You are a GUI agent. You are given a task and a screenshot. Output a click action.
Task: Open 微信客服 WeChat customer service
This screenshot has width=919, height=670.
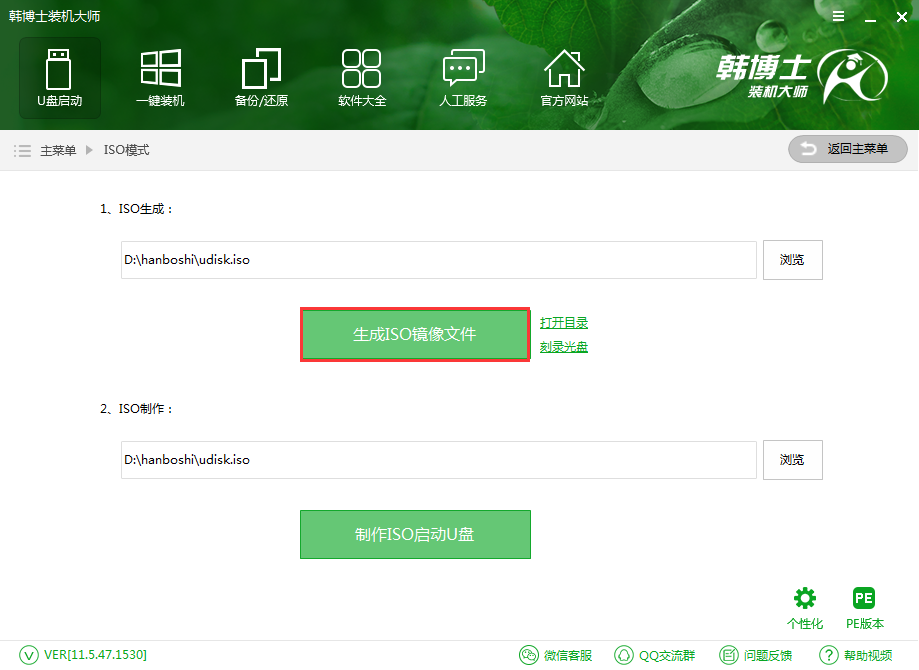coord(553,655)
